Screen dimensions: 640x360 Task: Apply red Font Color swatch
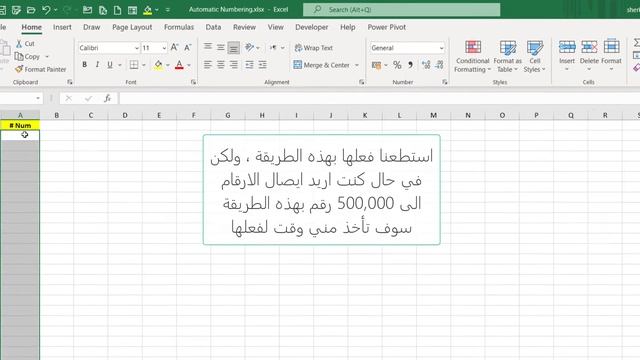[179, 65]
